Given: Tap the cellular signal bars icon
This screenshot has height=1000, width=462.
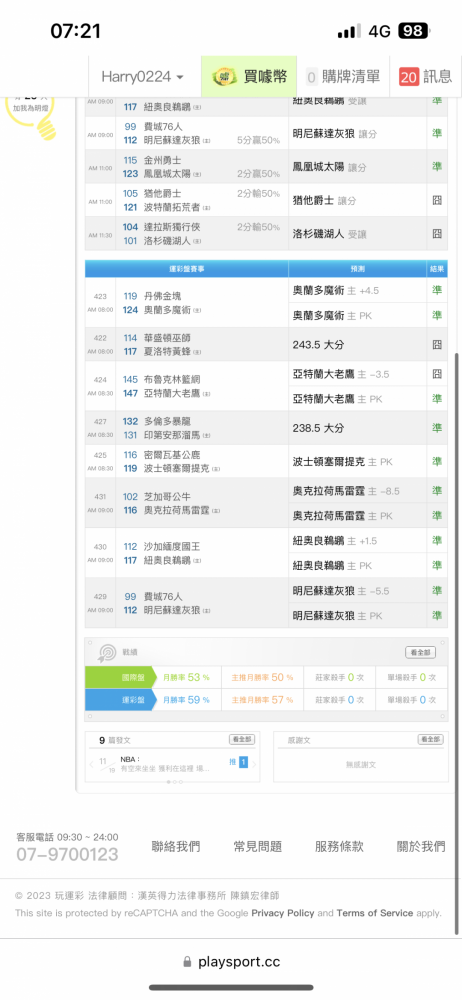Looking at the screenshot, I should tap(349, 31).
